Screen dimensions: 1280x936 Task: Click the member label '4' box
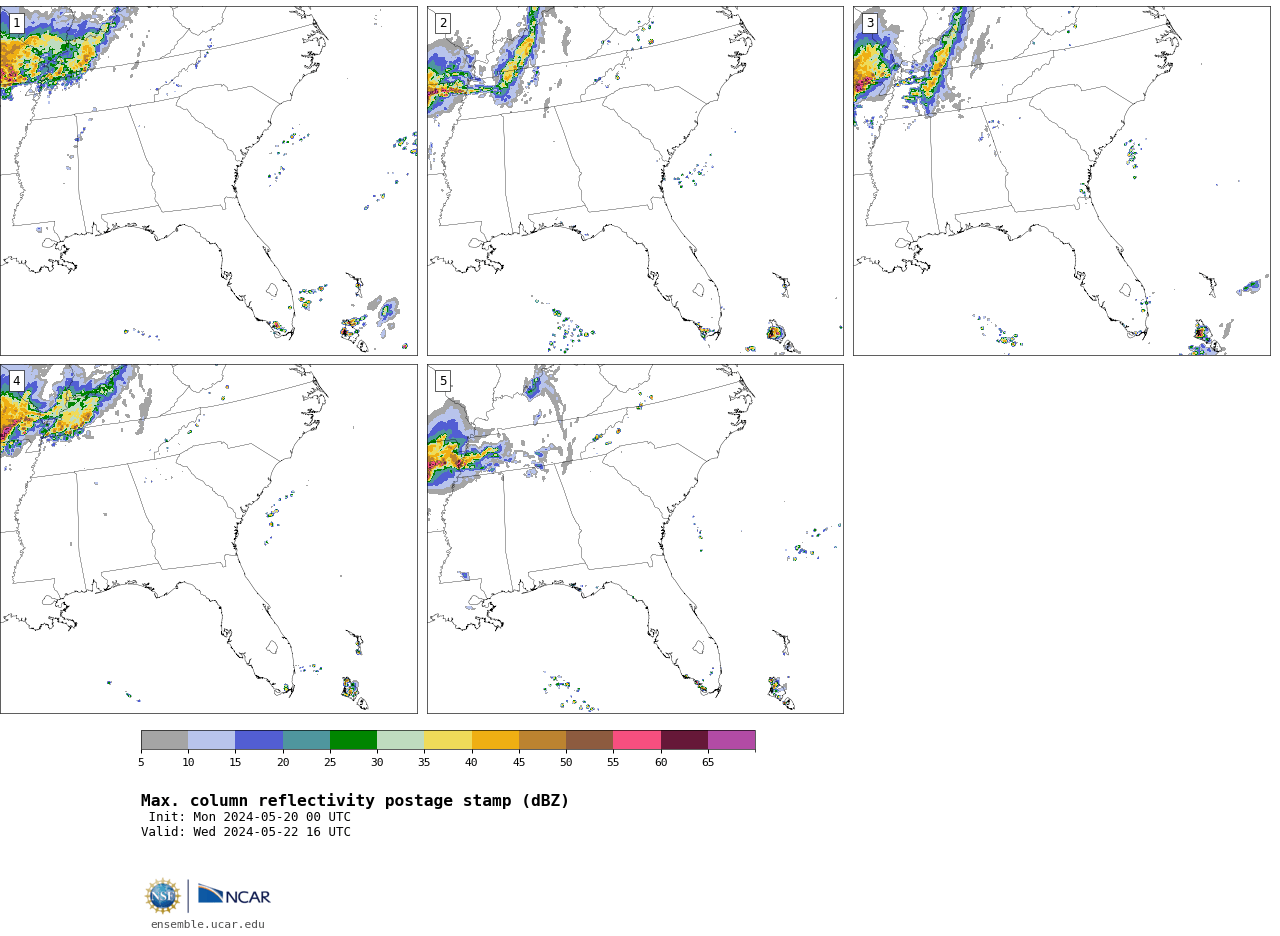[16, 381]
